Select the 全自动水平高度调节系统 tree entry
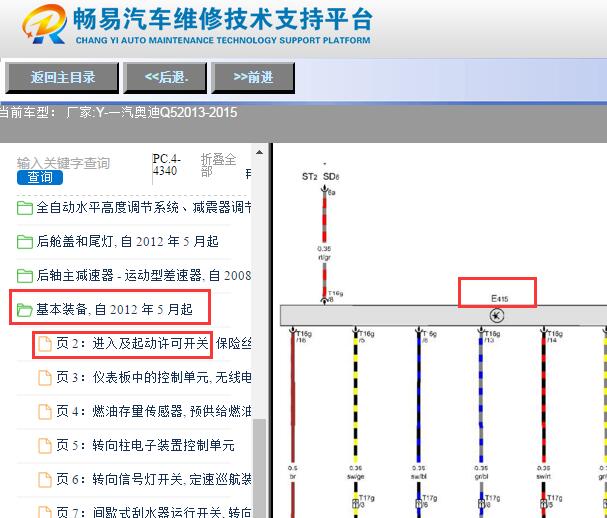This screenshot has width=607, height=518. (x=143, y=208)
